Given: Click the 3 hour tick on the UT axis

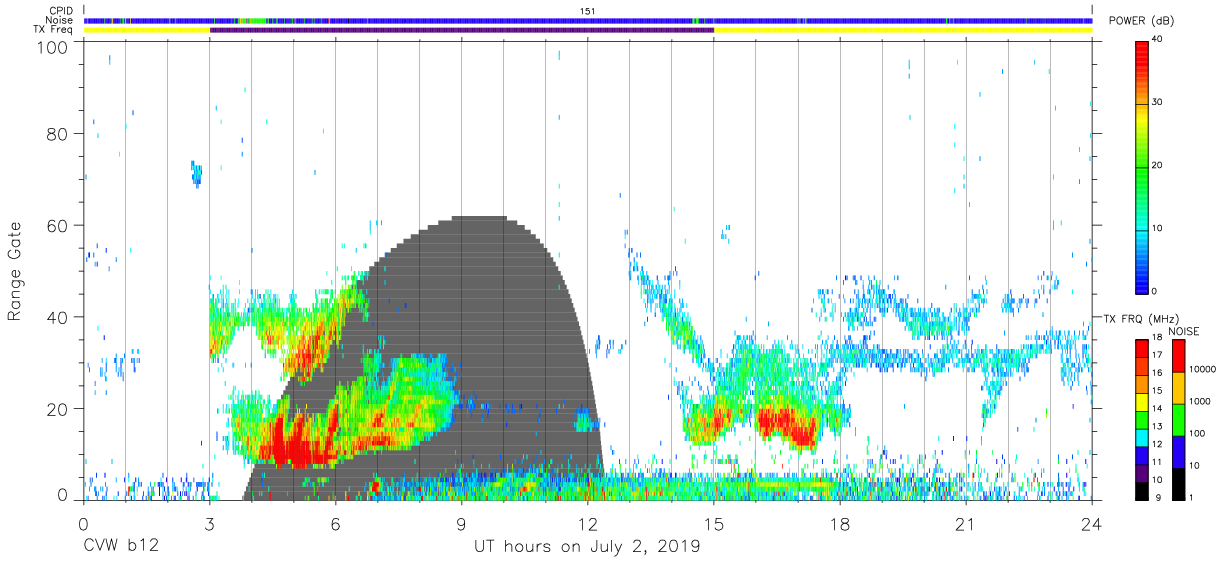Looking at the screenshot, I should pos(210,524).
